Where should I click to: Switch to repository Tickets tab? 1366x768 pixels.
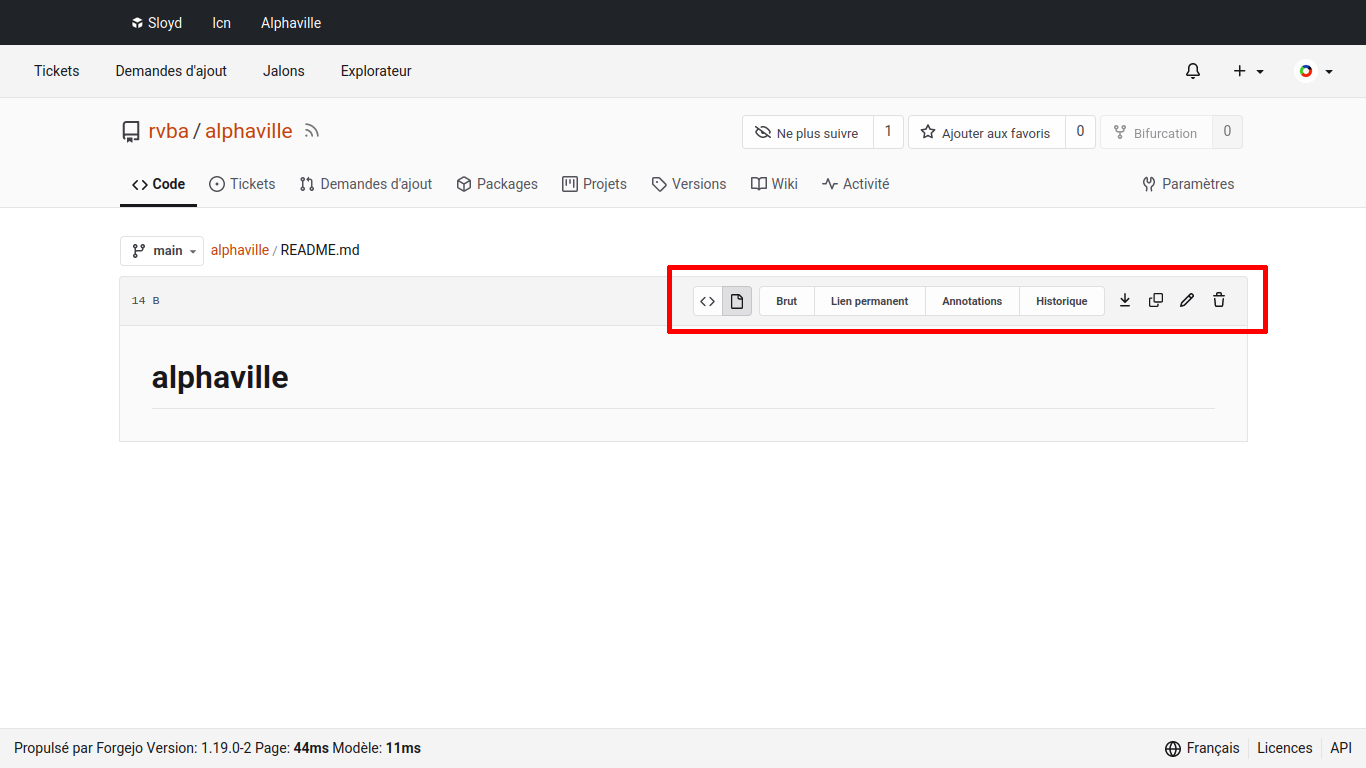tap(242, 184)
